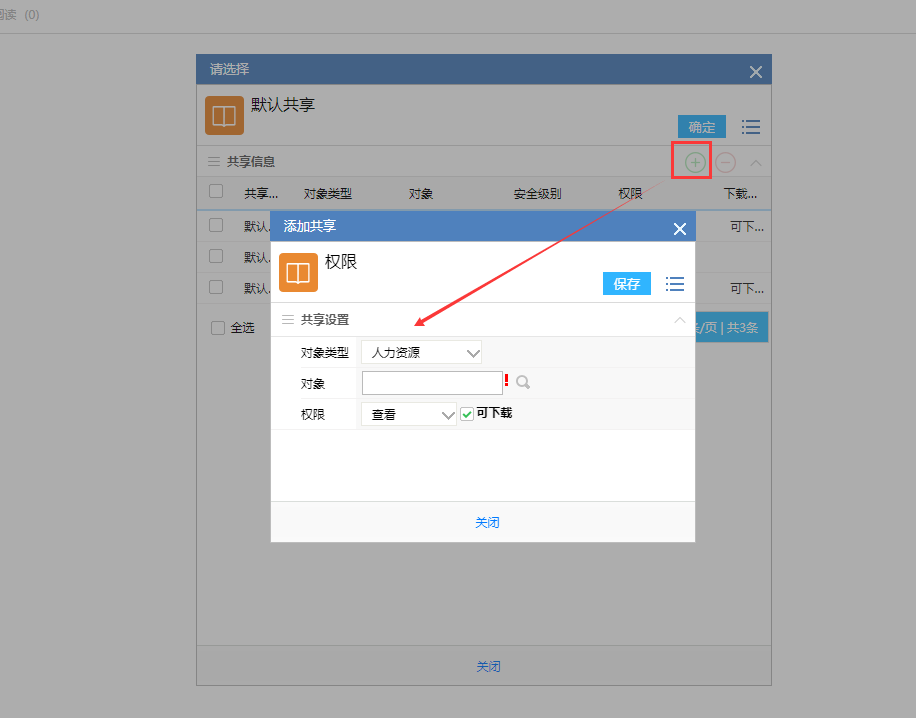916x718 pixels.
Task: Toggle the table header select-all checkbox
Action: point(216,192)
